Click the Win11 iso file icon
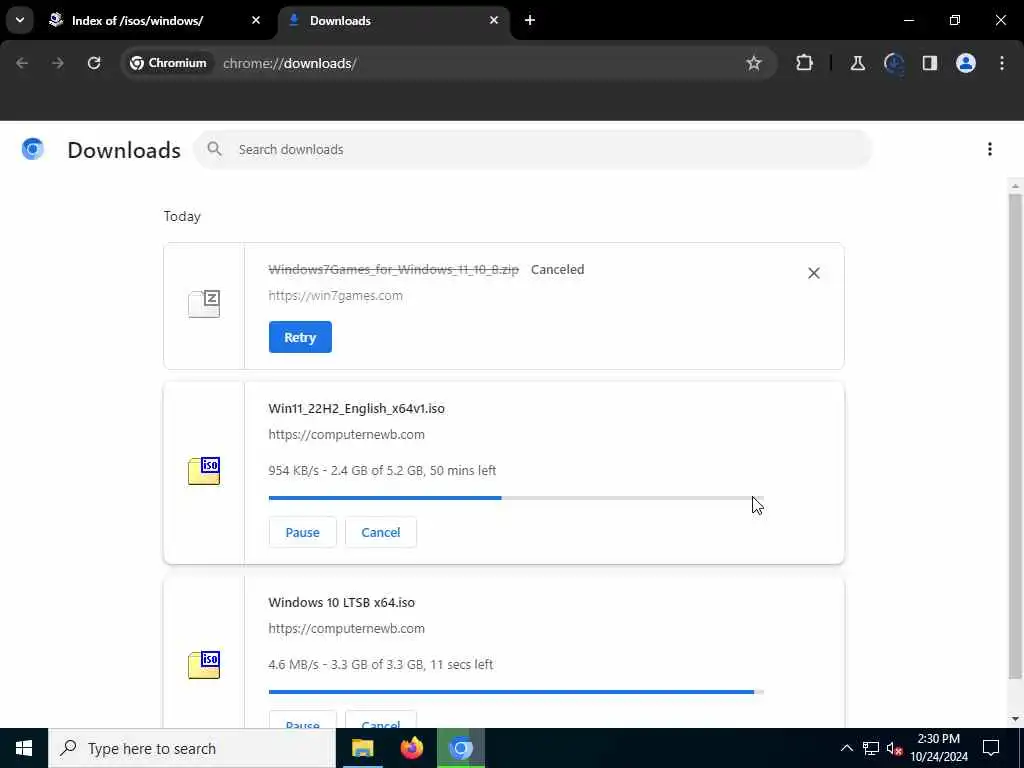Screen dimensions: 1024x768 pos(204,471)
